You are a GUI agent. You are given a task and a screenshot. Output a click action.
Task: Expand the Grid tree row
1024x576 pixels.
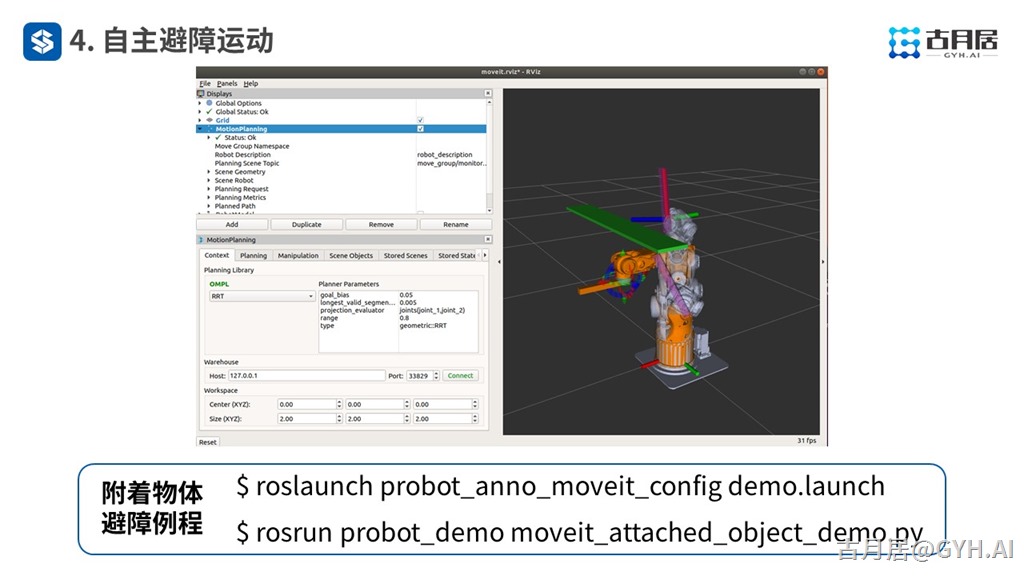click(x=200, y=120)
